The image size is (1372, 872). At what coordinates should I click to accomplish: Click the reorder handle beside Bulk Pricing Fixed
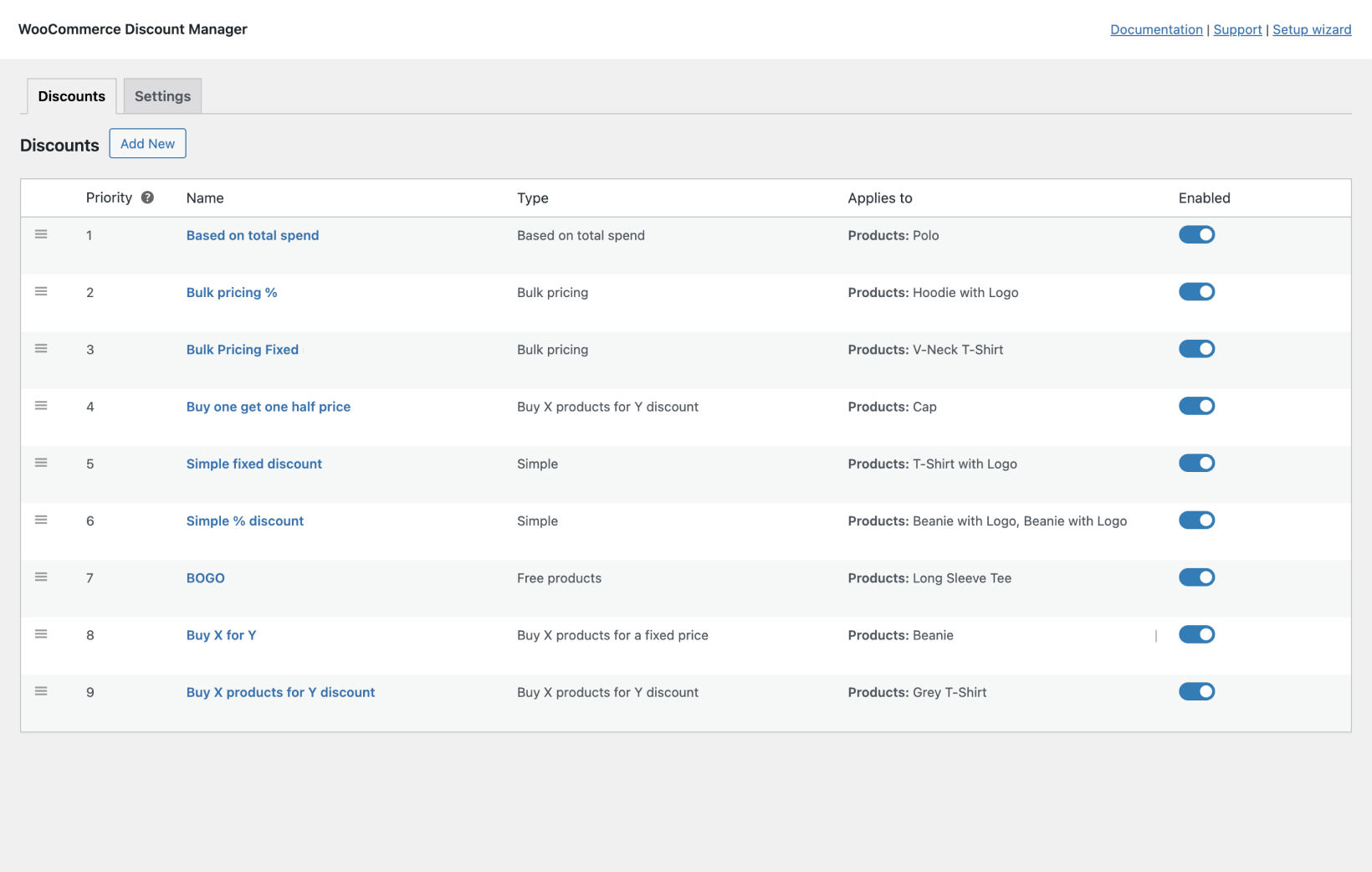click(x=41, y=348)
